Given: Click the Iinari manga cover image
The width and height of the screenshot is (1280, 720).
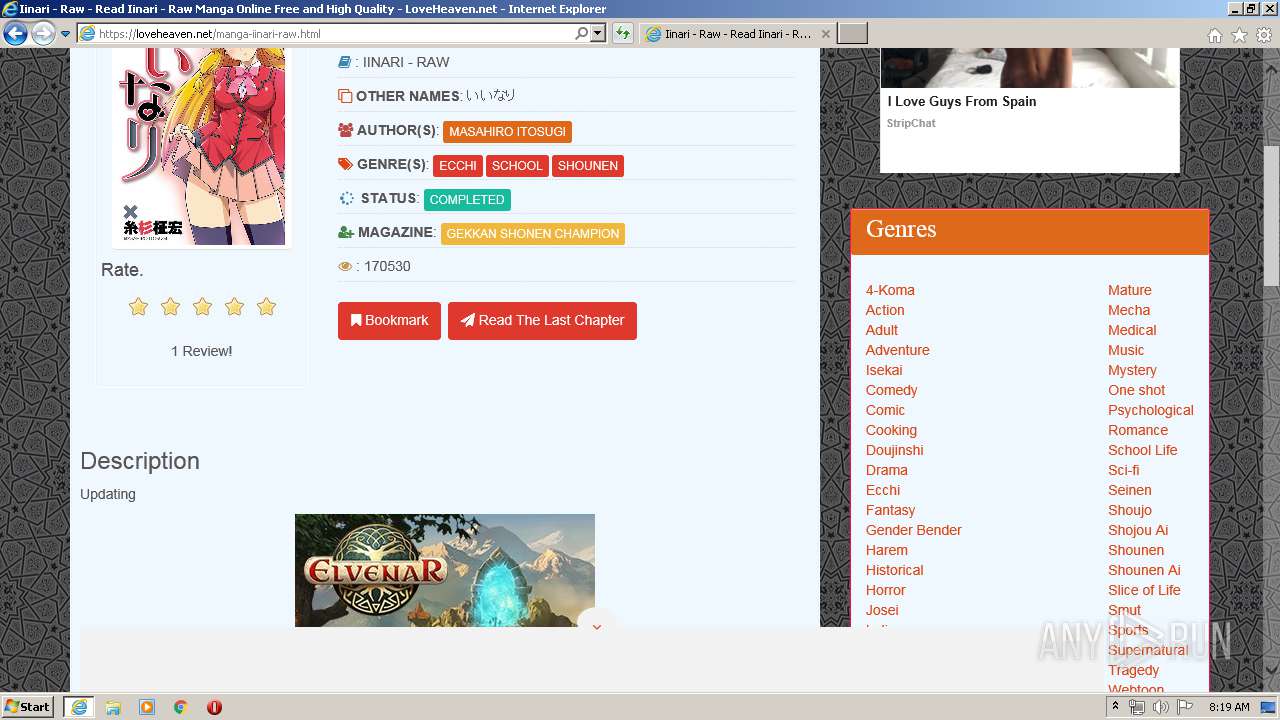Looking at the screenshot, I should [202, 147].
